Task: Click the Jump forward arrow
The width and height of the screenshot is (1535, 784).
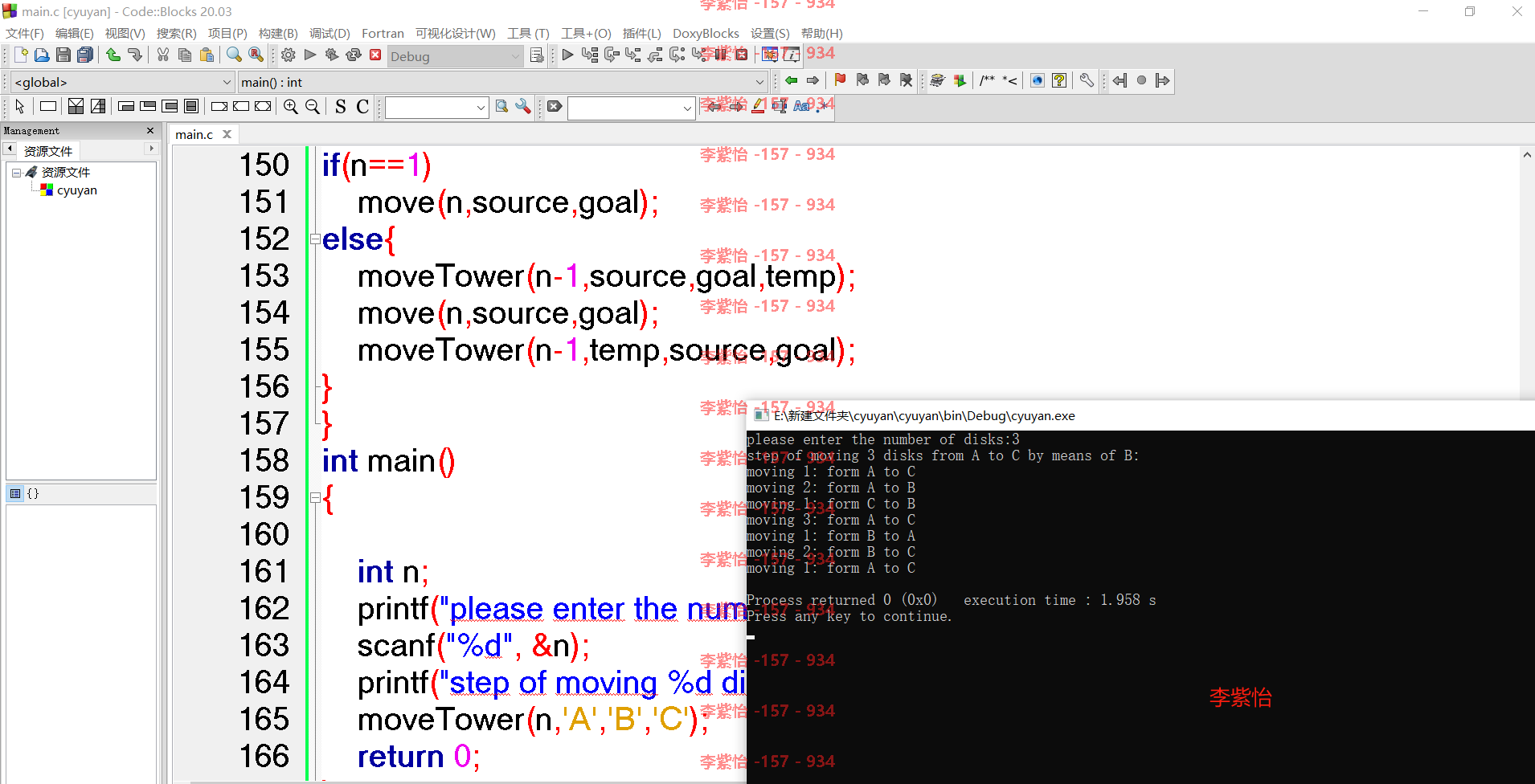Action: click(x=813, y=80)
